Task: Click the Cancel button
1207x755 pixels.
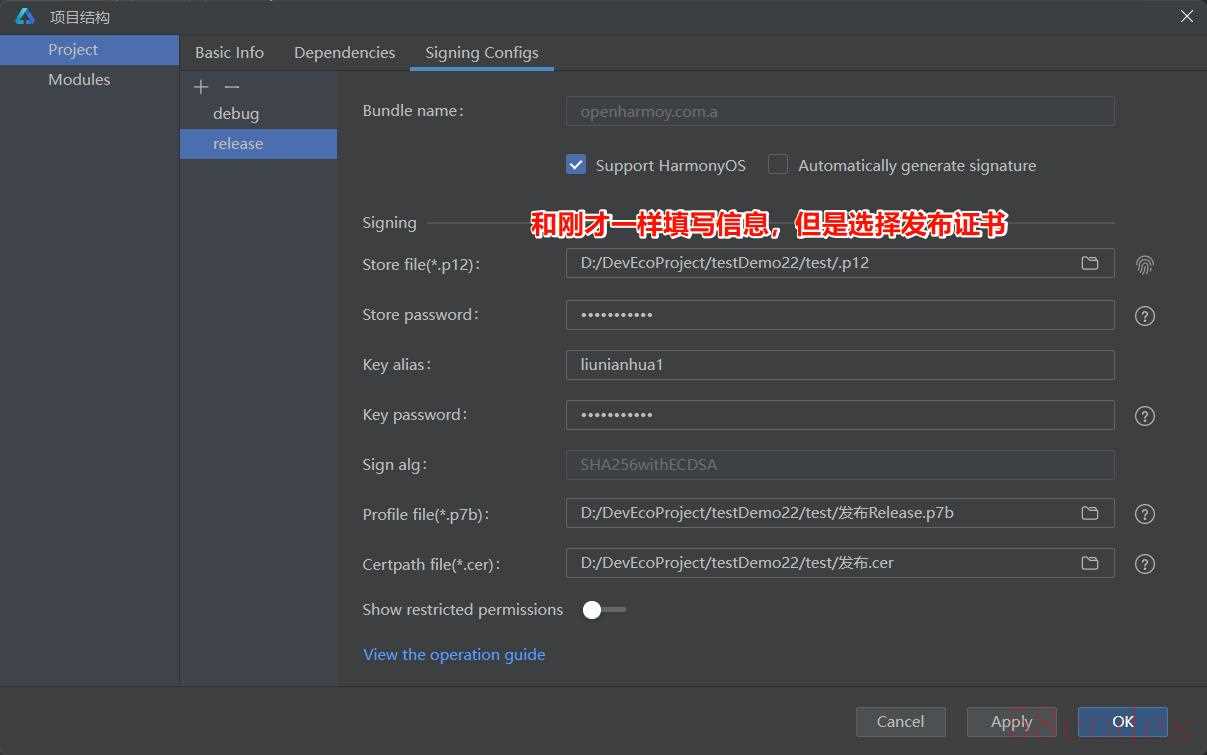Action: [900, 721]
